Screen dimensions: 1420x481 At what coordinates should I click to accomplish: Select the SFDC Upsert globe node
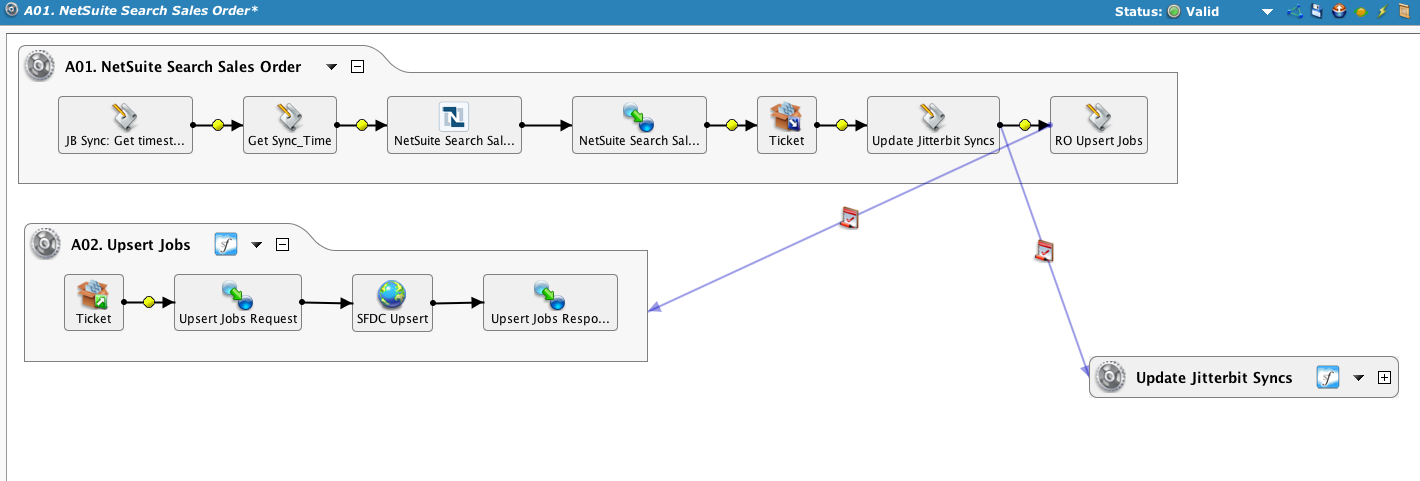[392, 303]
